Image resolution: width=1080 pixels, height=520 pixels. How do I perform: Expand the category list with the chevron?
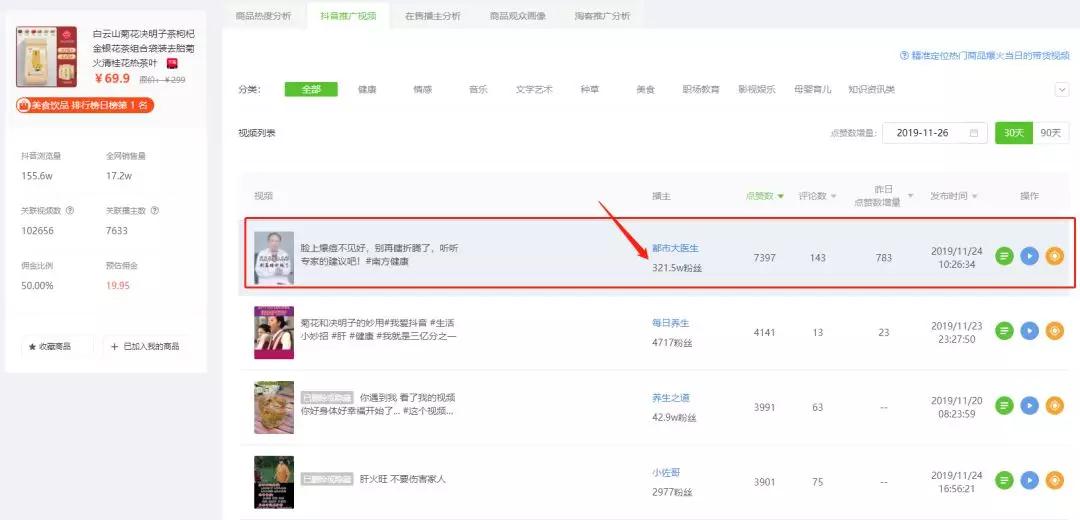pyautogui.click(x=1061, y=90)
